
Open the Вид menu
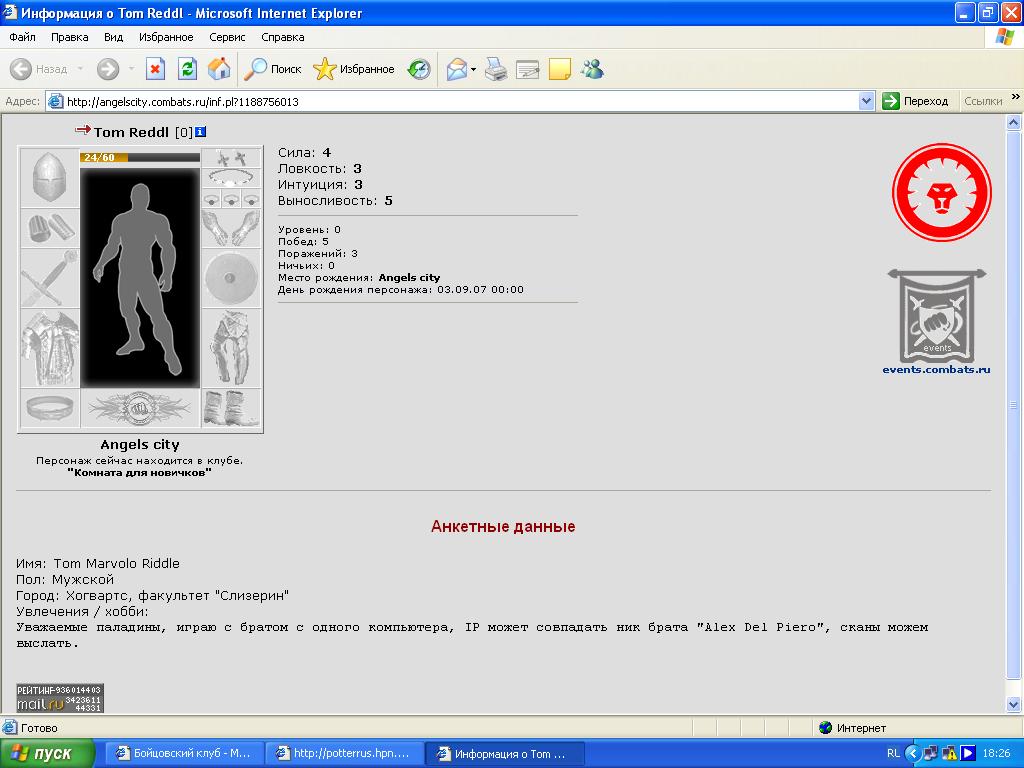[114, 37]
